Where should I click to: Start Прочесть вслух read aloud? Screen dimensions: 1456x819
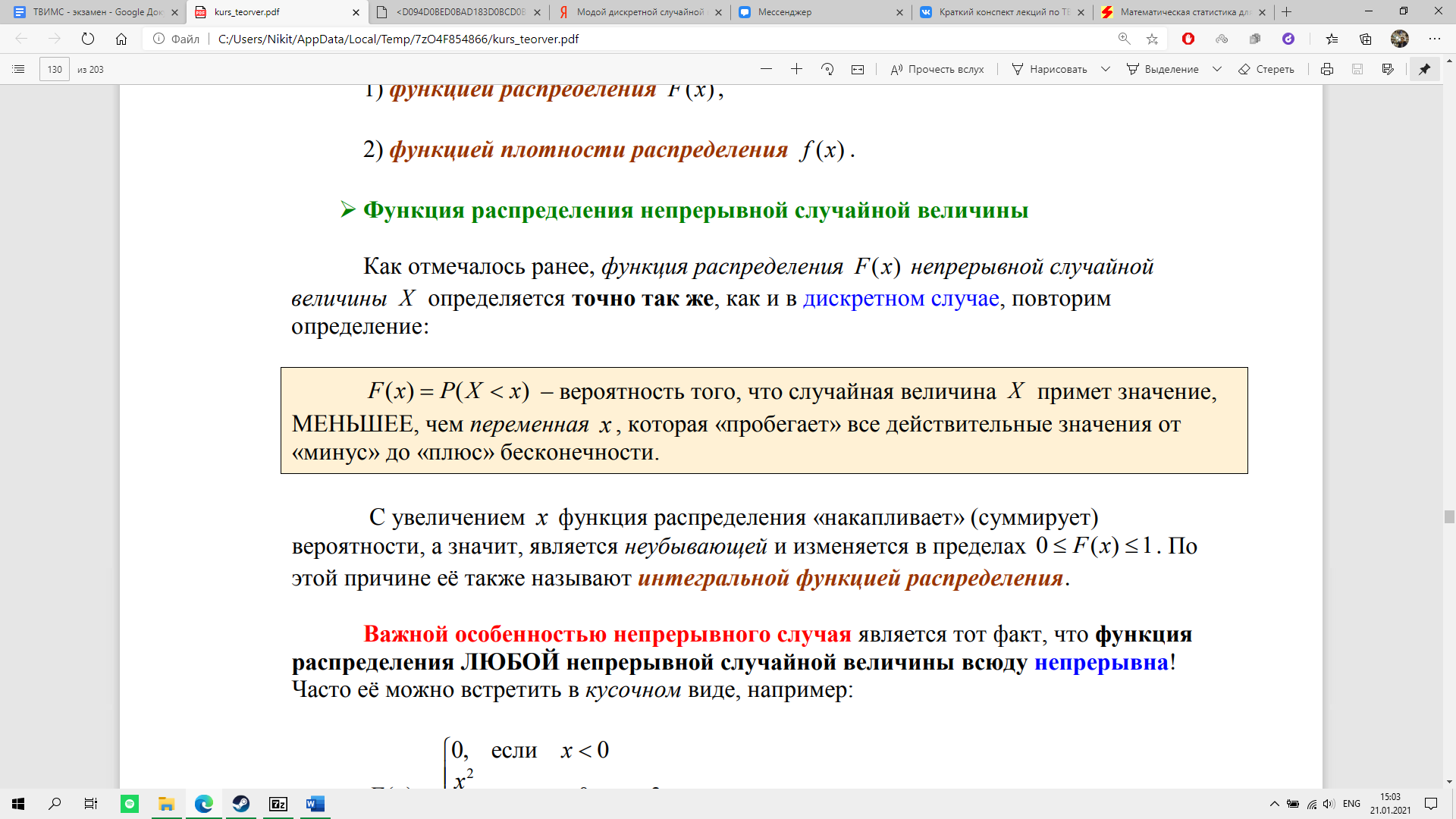[937, 69]
